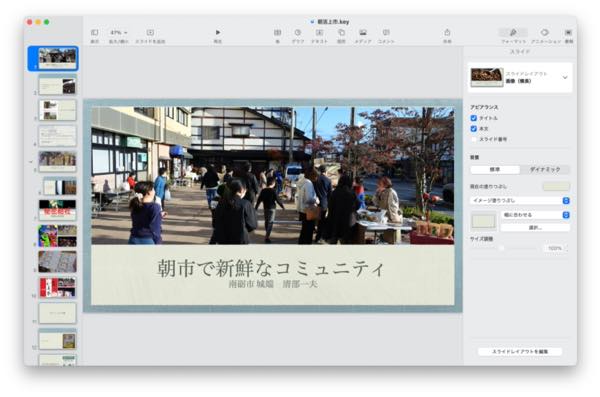
Task: Insert a table with the 表 icon
Action: (277, 33)
